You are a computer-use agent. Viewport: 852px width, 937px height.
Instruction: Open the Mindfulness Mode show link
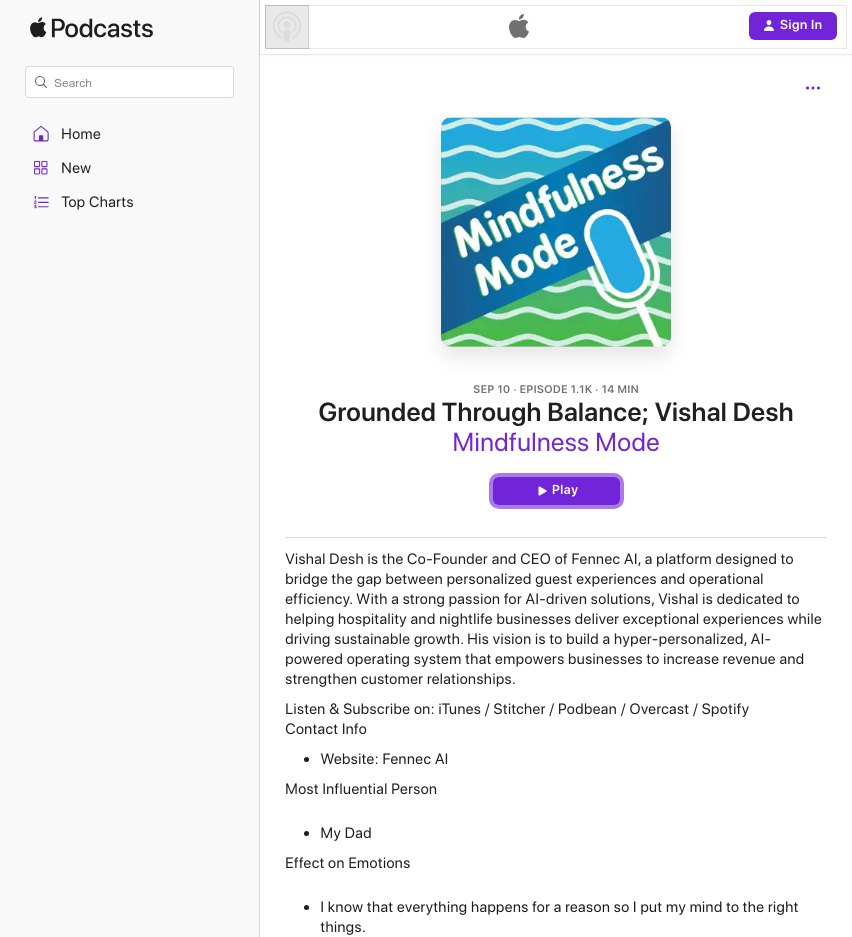pyautogui.click(x=556, y=443)
